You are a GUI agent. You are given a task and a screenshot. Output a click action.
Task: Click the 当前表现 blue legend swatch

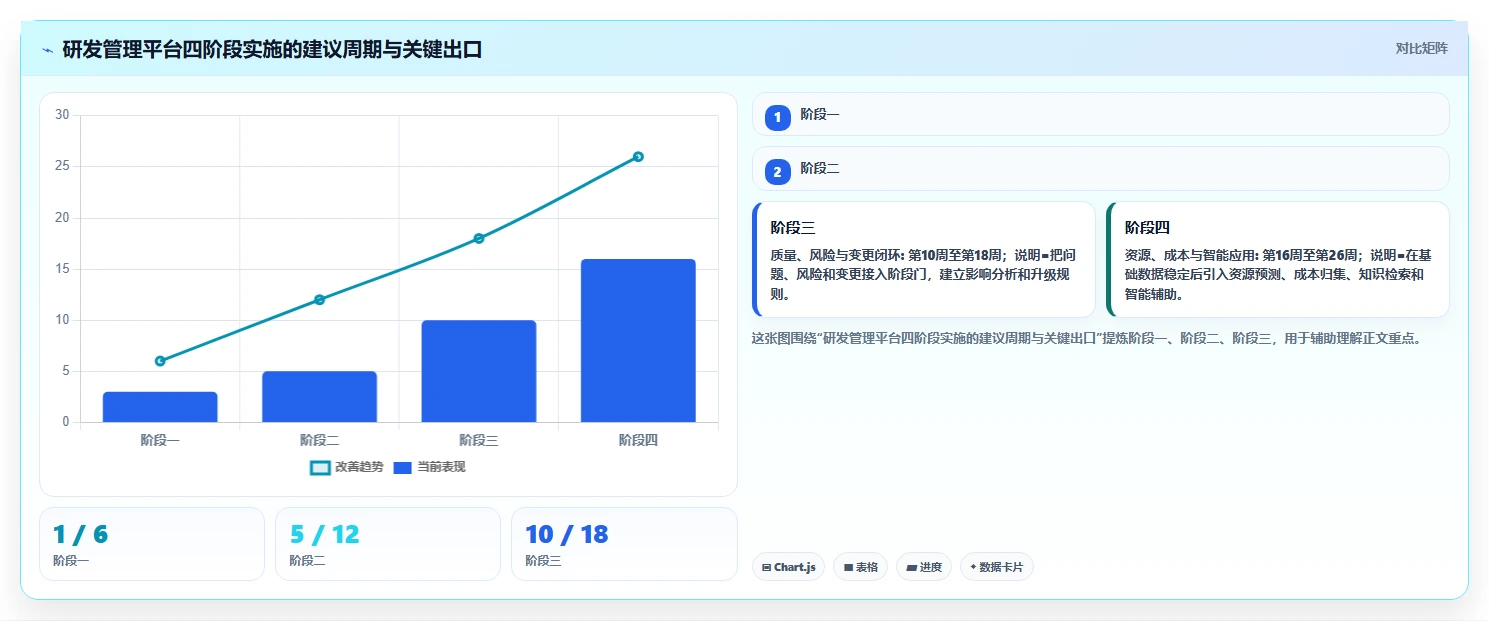[x=402, y=468]
